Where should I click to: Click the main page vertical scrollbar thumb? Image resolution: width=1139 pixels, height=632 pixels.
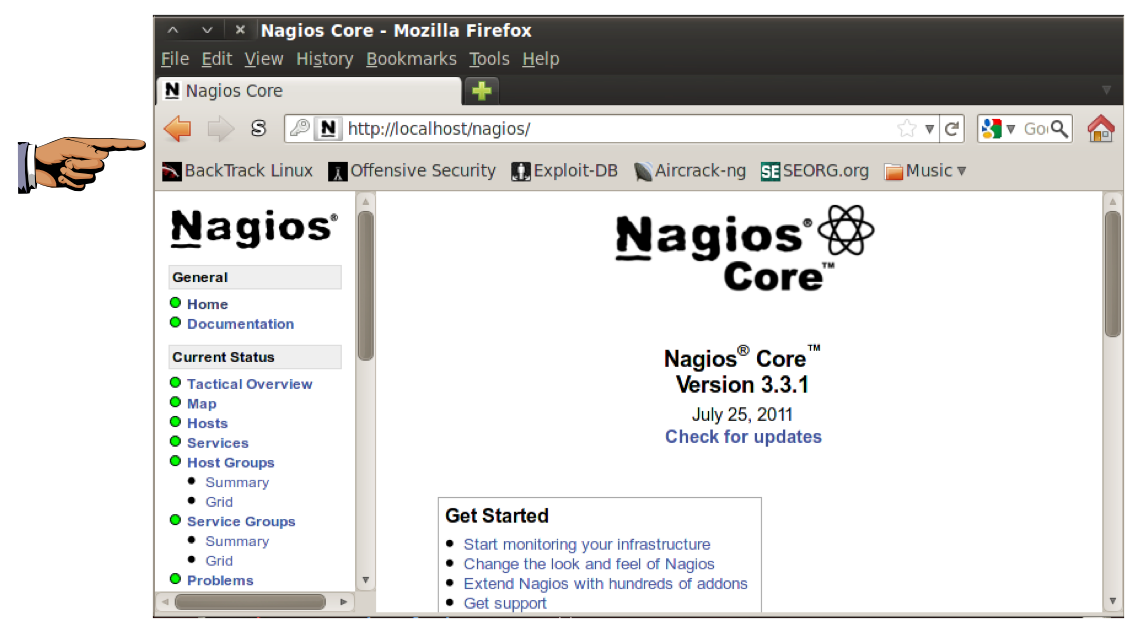1112,273
